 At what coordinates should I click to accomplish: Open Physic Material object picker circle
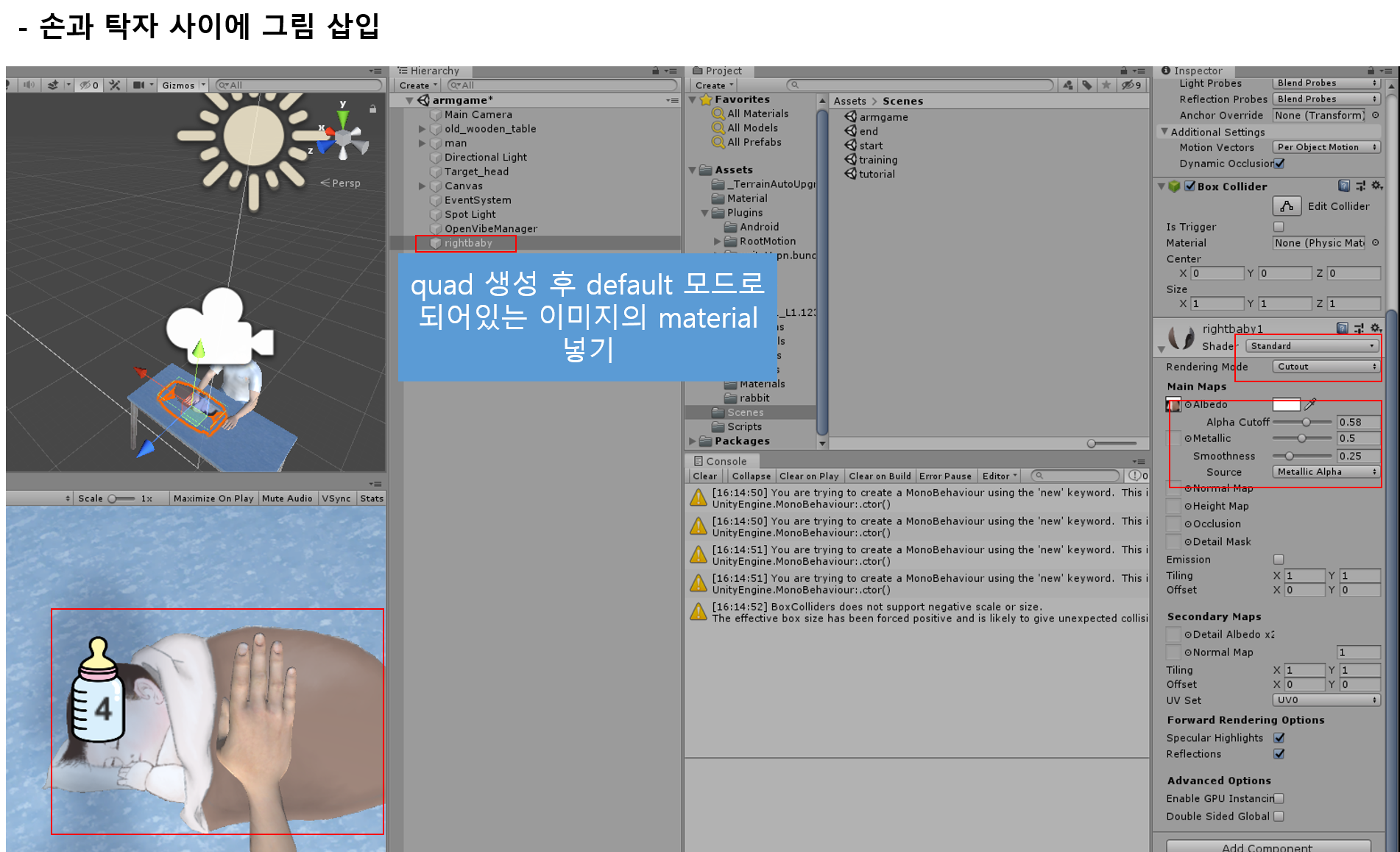pos(1375,243)
